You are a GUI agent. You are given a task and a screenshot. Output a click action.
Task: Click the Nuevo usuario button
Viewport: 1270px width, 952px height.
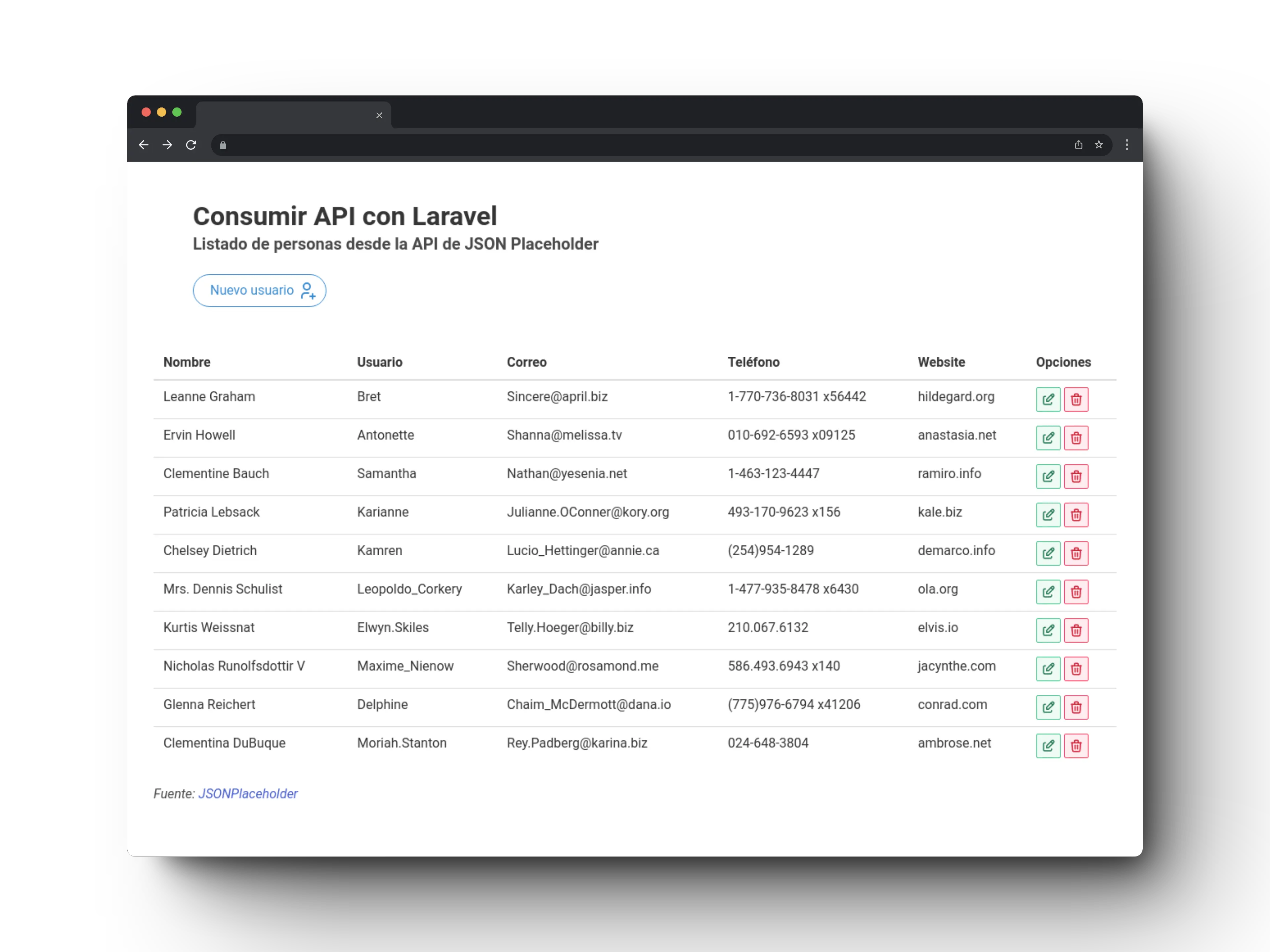click(x=260, y=290)
